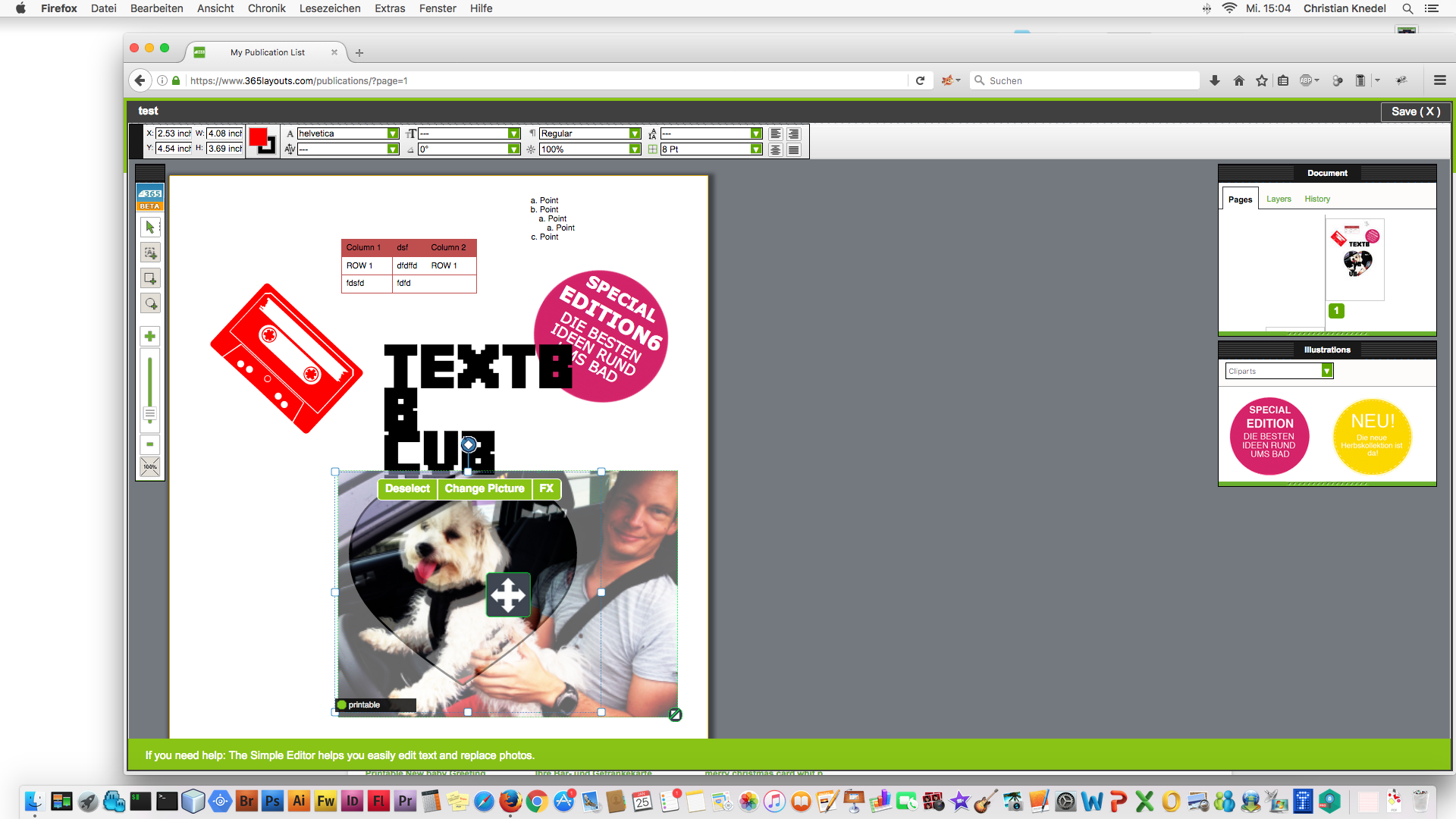Open the Firefox Lesezeichen menu

click(x=329, y=8)
